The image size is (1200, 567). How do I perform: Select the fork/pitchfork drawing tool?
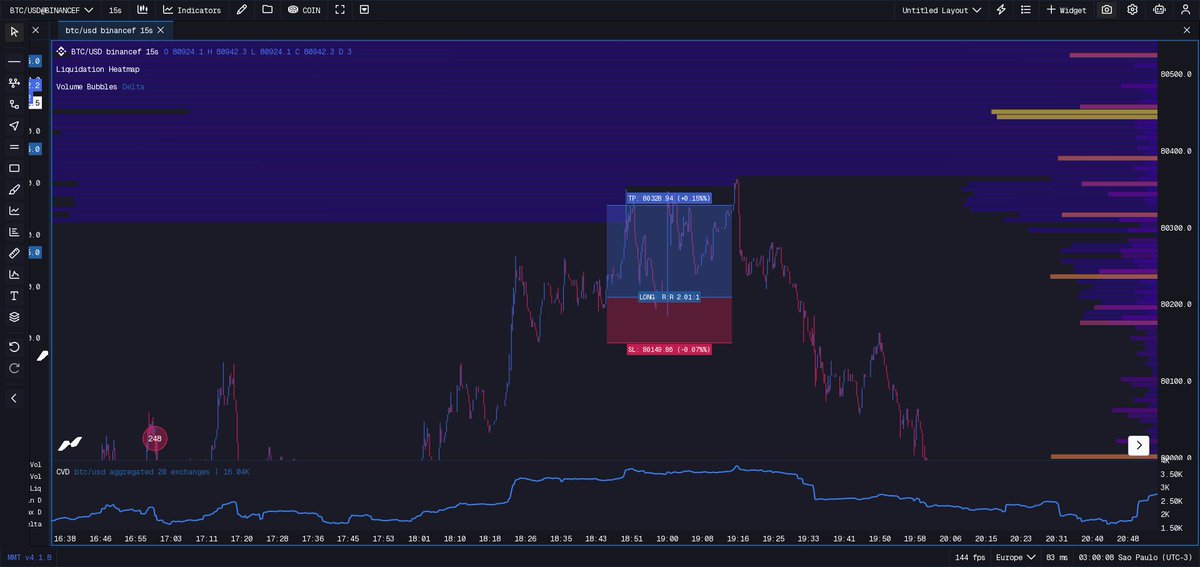(x=14, y=83)
